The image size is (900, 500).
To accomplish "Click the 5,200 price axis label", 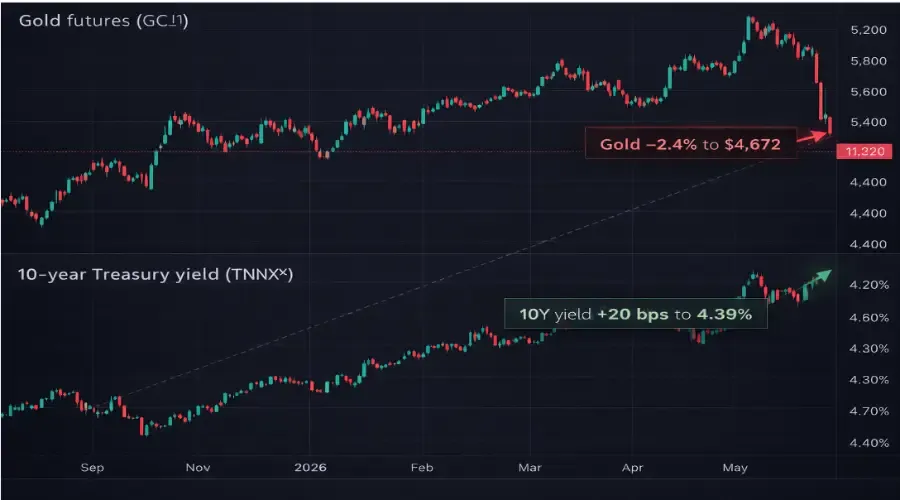I will 868,30.
